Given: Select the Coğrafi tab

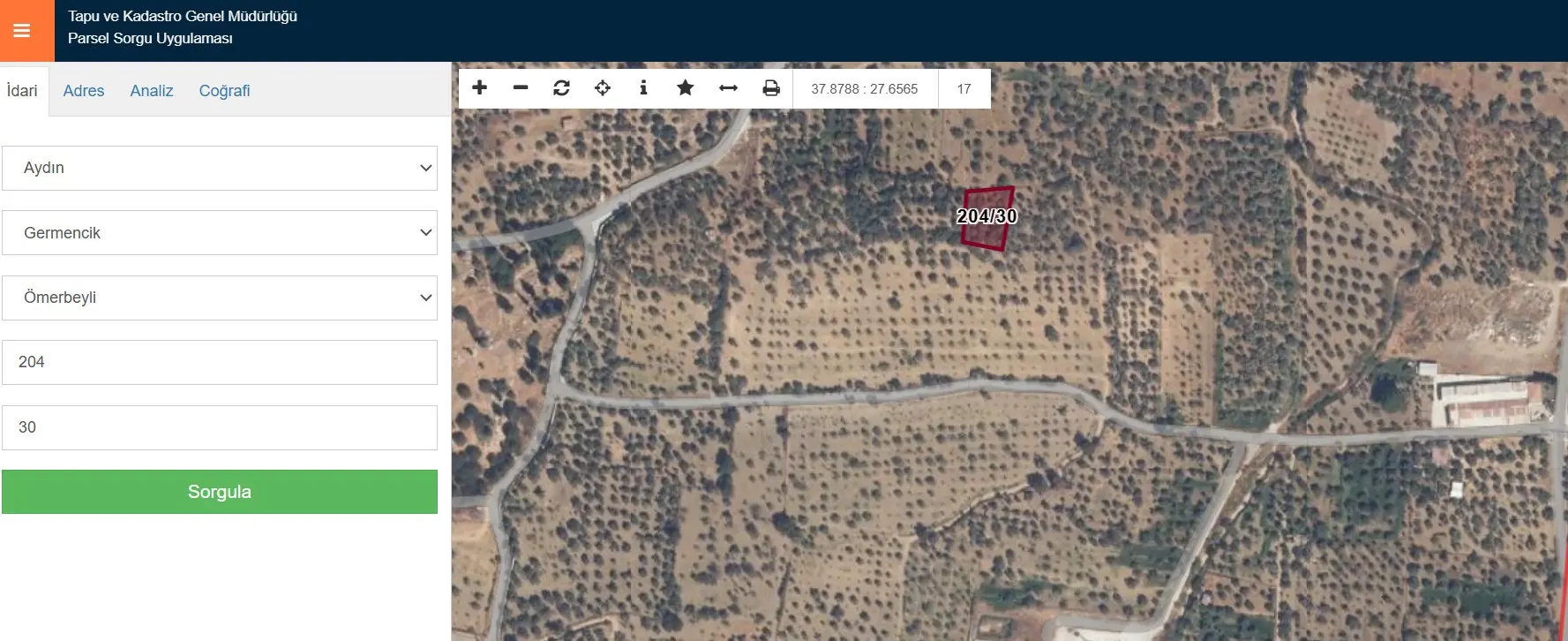Looking at the screenshot, I should point(224,91).
